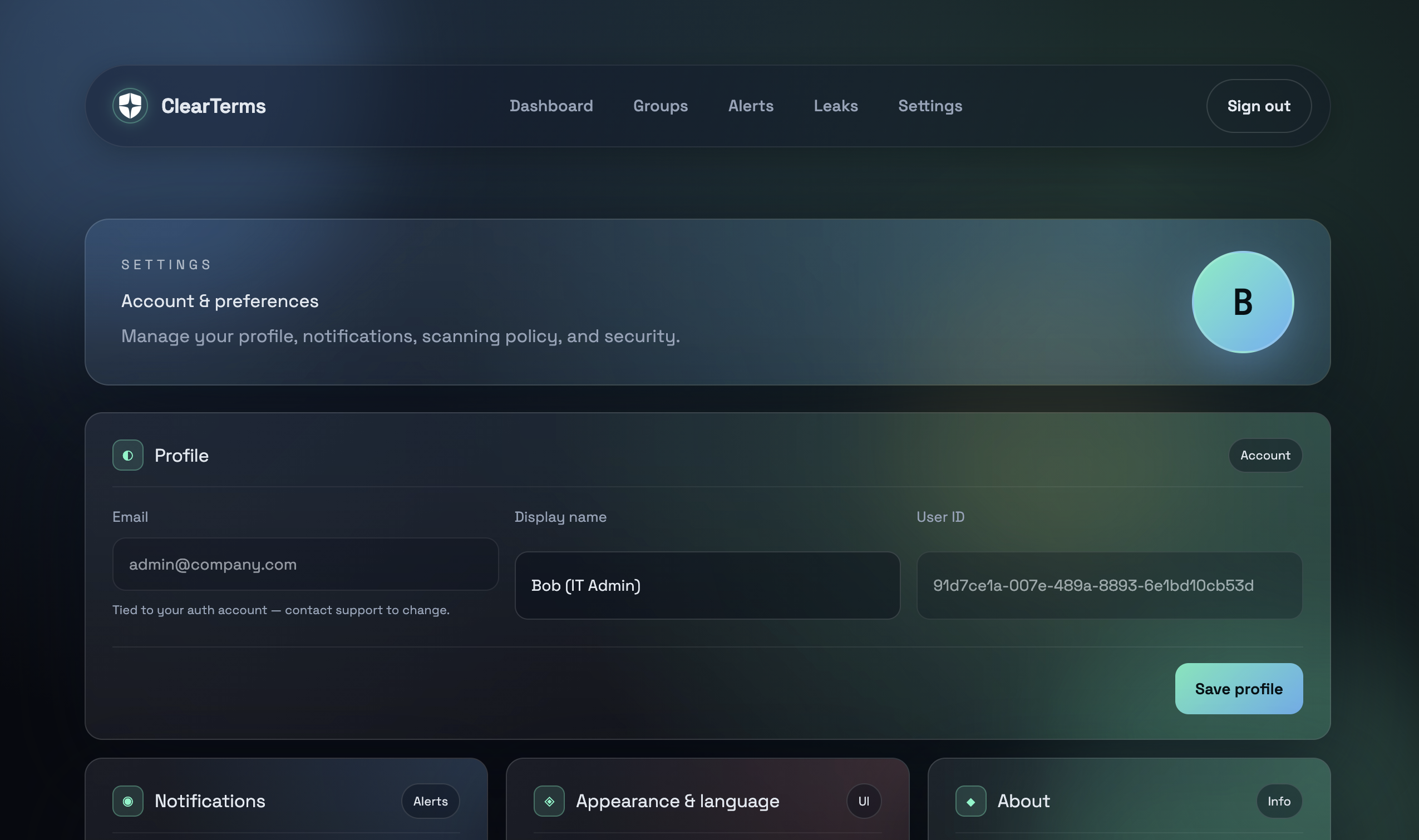Click the Profile section half-circle icon

click(x=128, y=455)
